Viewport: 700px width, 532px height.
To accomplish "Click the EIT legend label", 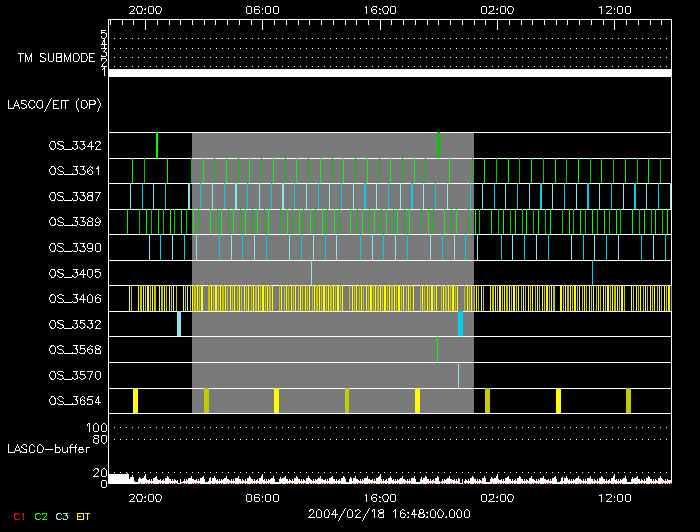I will point(83,516).
